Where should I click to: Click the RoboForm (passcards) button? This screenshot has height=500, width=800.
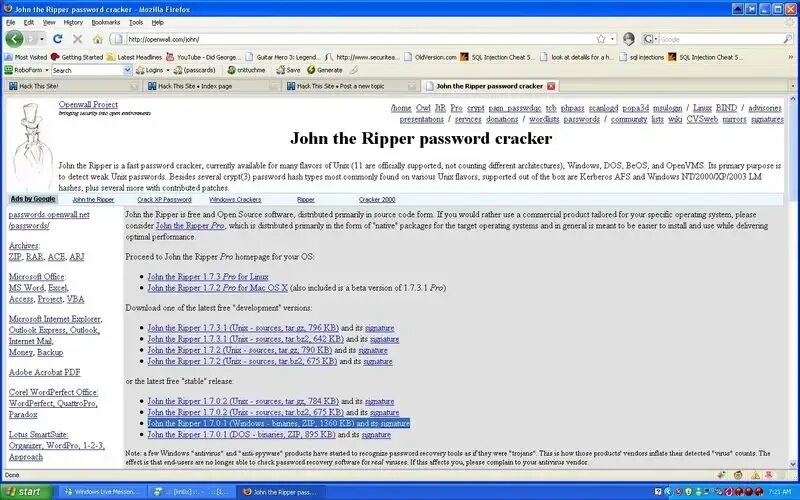(195, 70)
